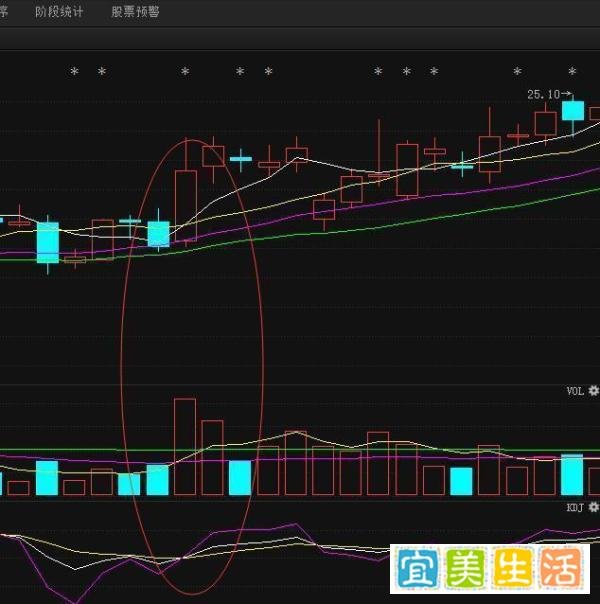Click the VOL indicator label
This screenshot has height=604, width=600.
pyautogui.click(x=575, y=391)
